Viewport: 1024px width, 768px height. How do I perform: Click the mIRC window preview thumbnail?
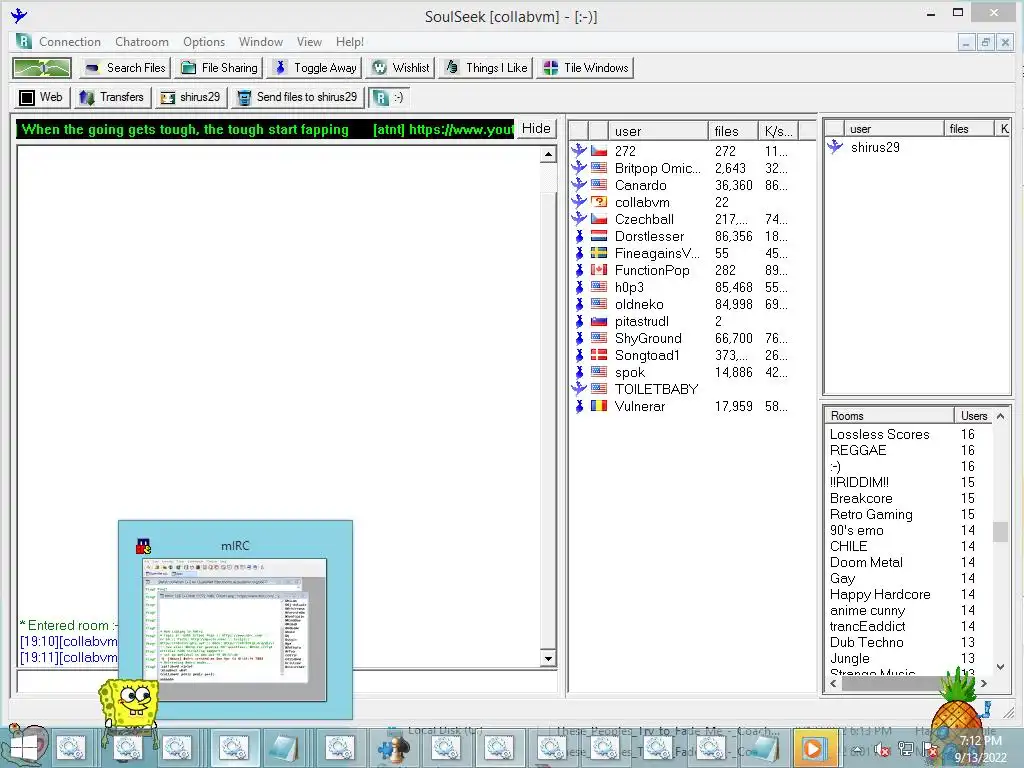click(x=235, y=630)
